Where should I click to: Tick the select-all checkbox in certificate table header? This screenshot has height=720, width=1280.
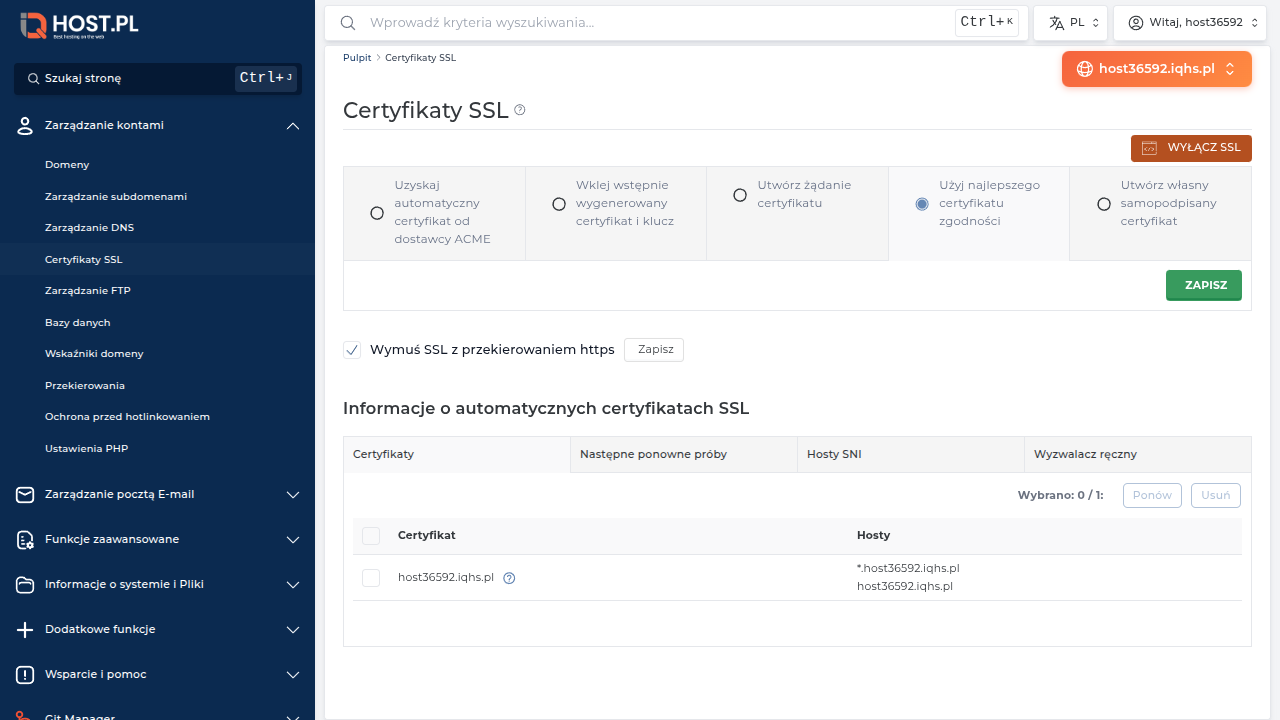[371, 536]
